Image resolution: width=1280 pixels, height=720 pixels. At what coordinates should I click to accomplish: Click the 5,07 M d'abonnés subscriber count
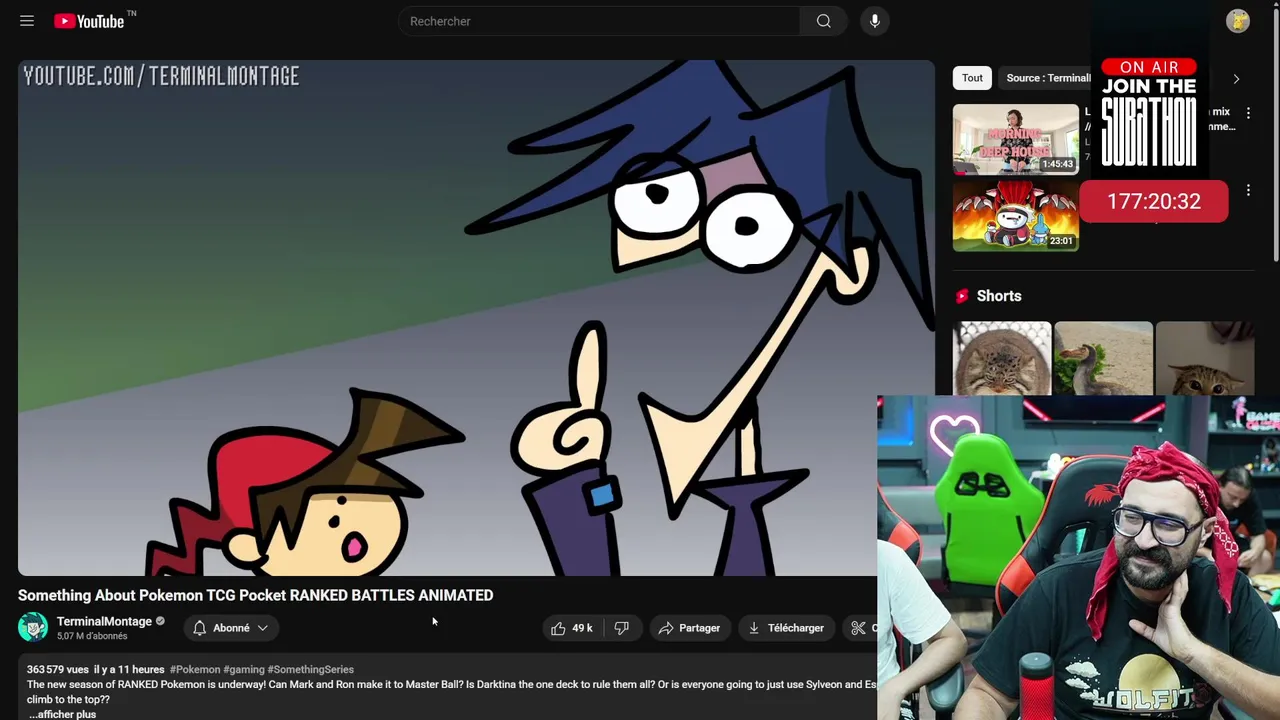92,636
